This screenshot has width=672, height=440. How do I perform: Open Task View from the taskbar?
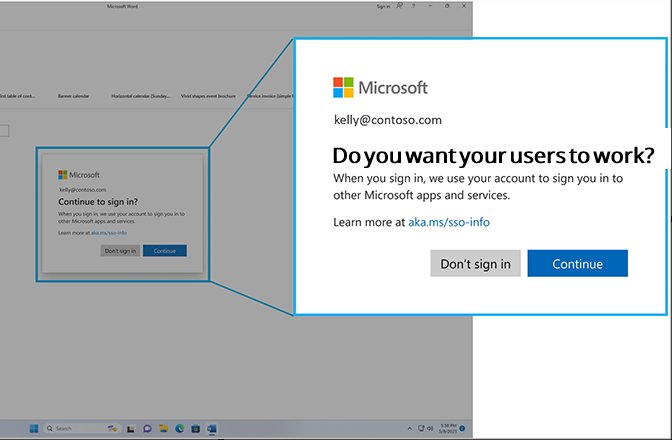coord(131,428)
